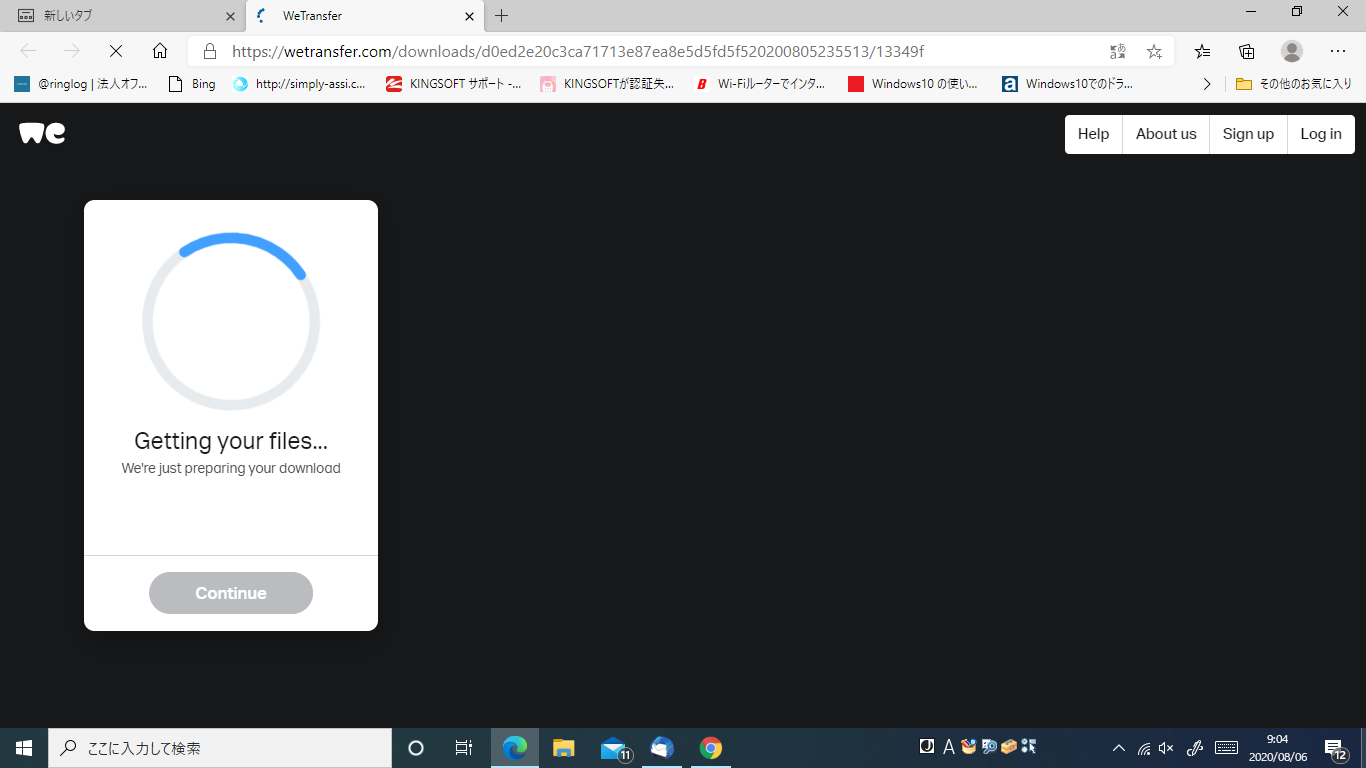Open the Collections icon in Edge
The height and width of the screenshot is (768, 1366).
(1246, 51)
